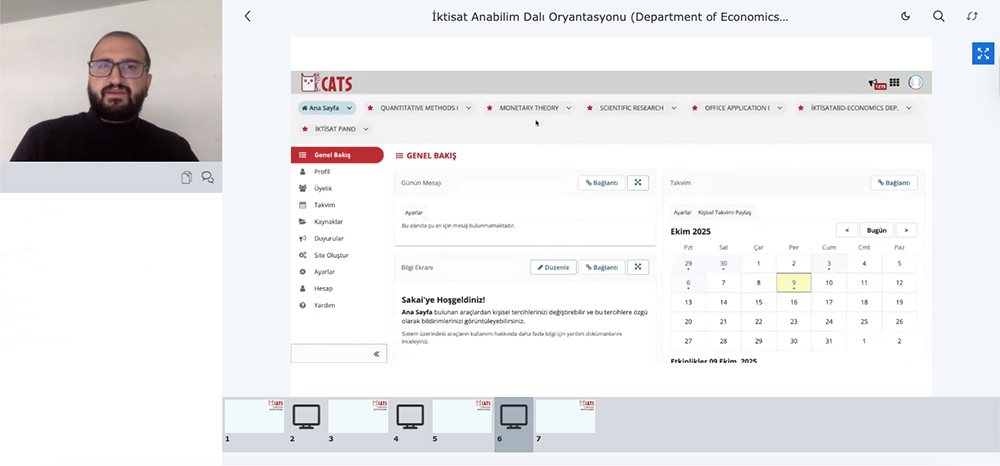Click the back arrow in viewer header
1000x466 pixels.
pyautogui.click(x=248, y=16)
